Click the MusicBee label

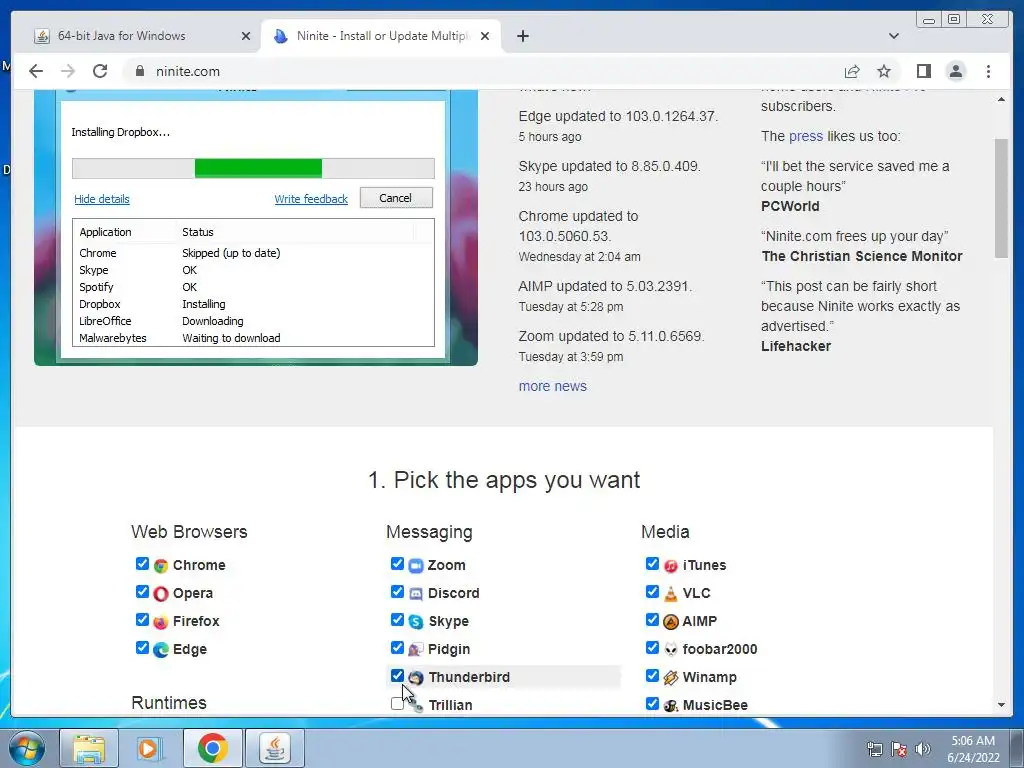coord(715,705)
